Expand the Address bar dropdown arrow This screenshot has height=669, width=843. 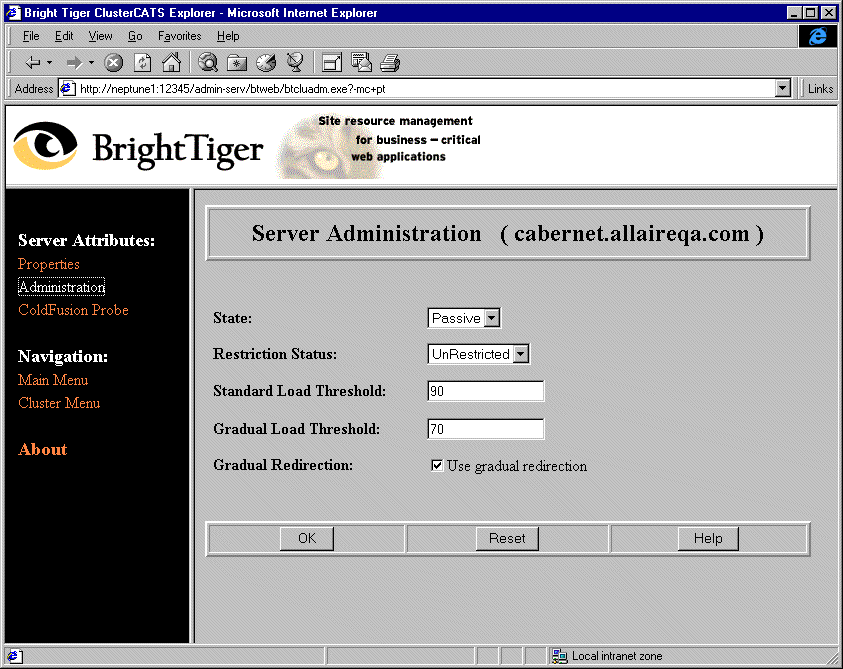pos(783,88)
